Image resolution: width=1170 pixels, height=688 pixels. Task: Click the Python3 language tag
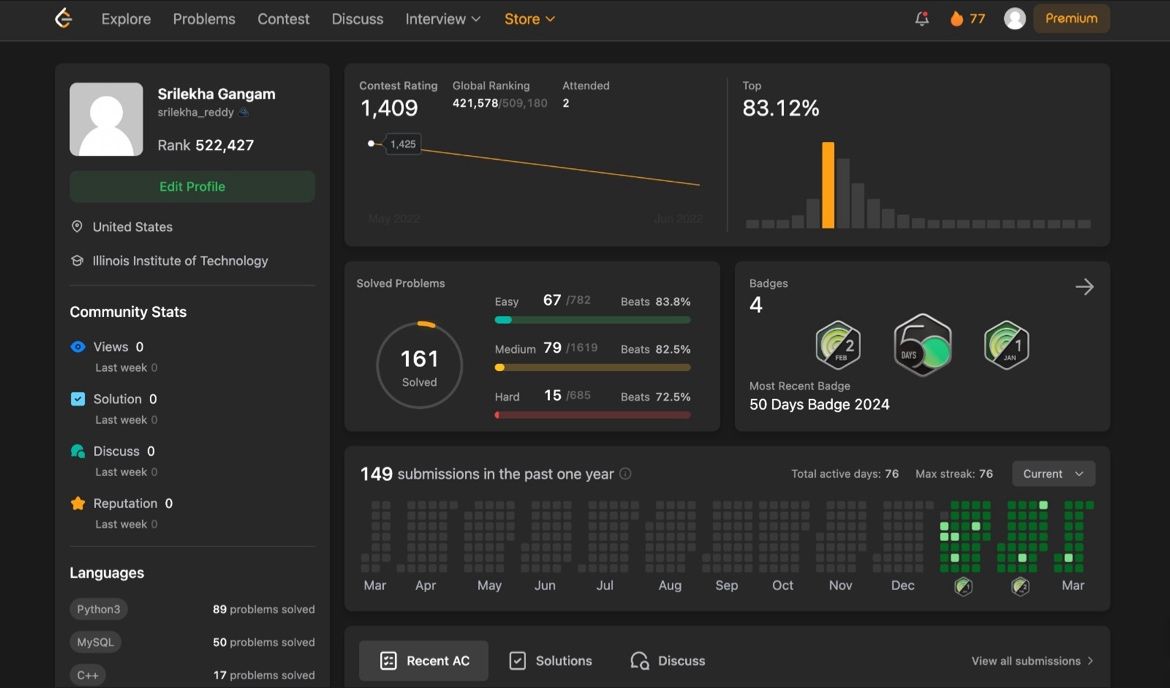[98, 609]
